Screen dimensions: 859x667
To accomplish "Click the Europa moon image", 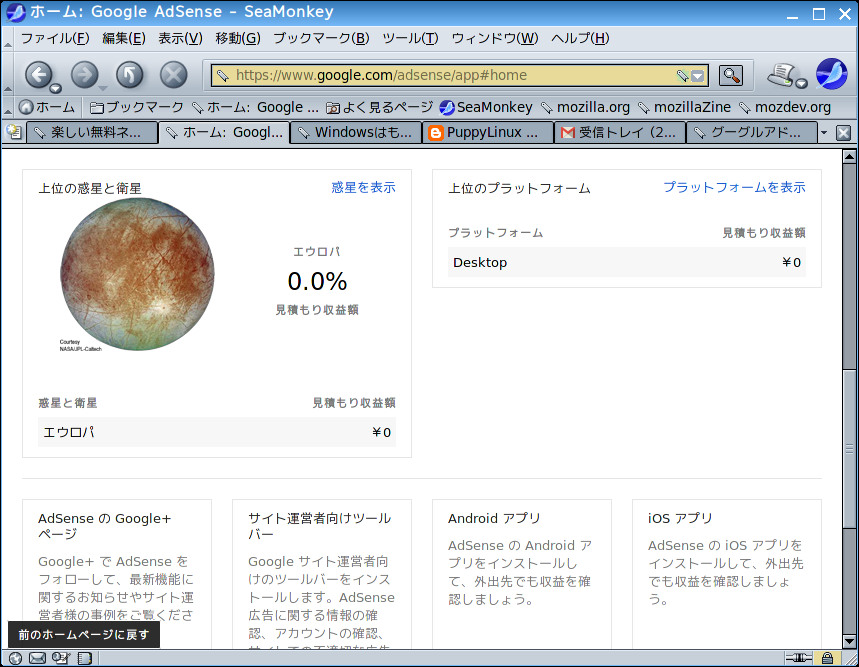I will click(137, 275).
